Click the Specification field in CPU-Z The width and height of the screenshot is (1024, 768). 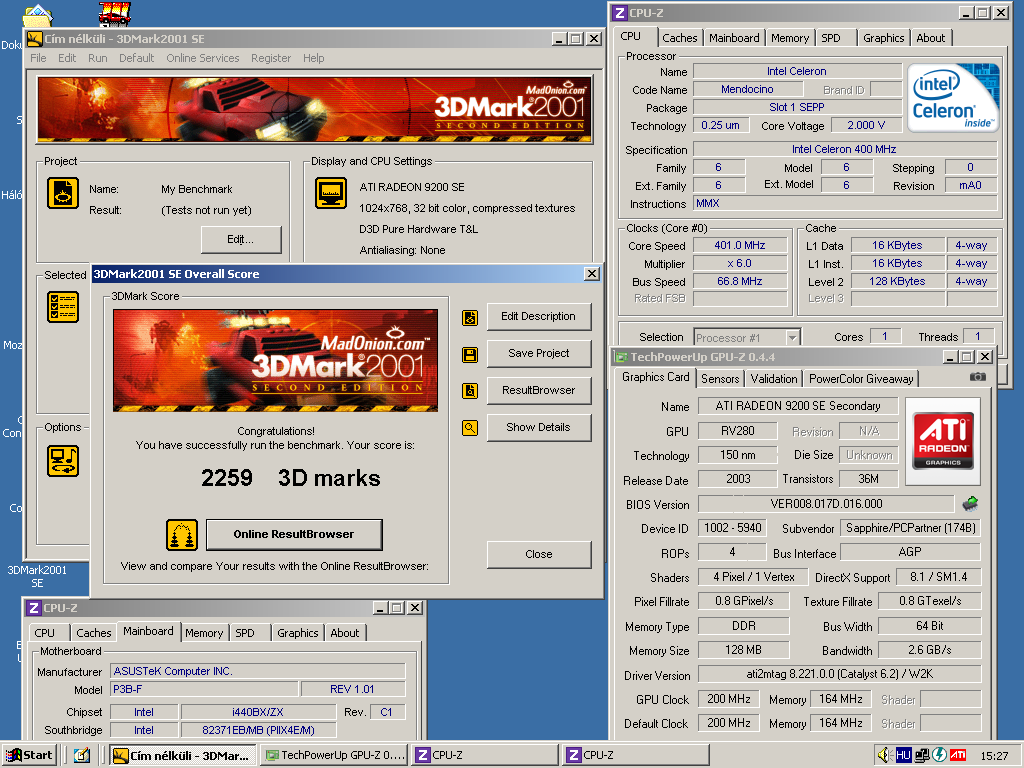(844, 150)
